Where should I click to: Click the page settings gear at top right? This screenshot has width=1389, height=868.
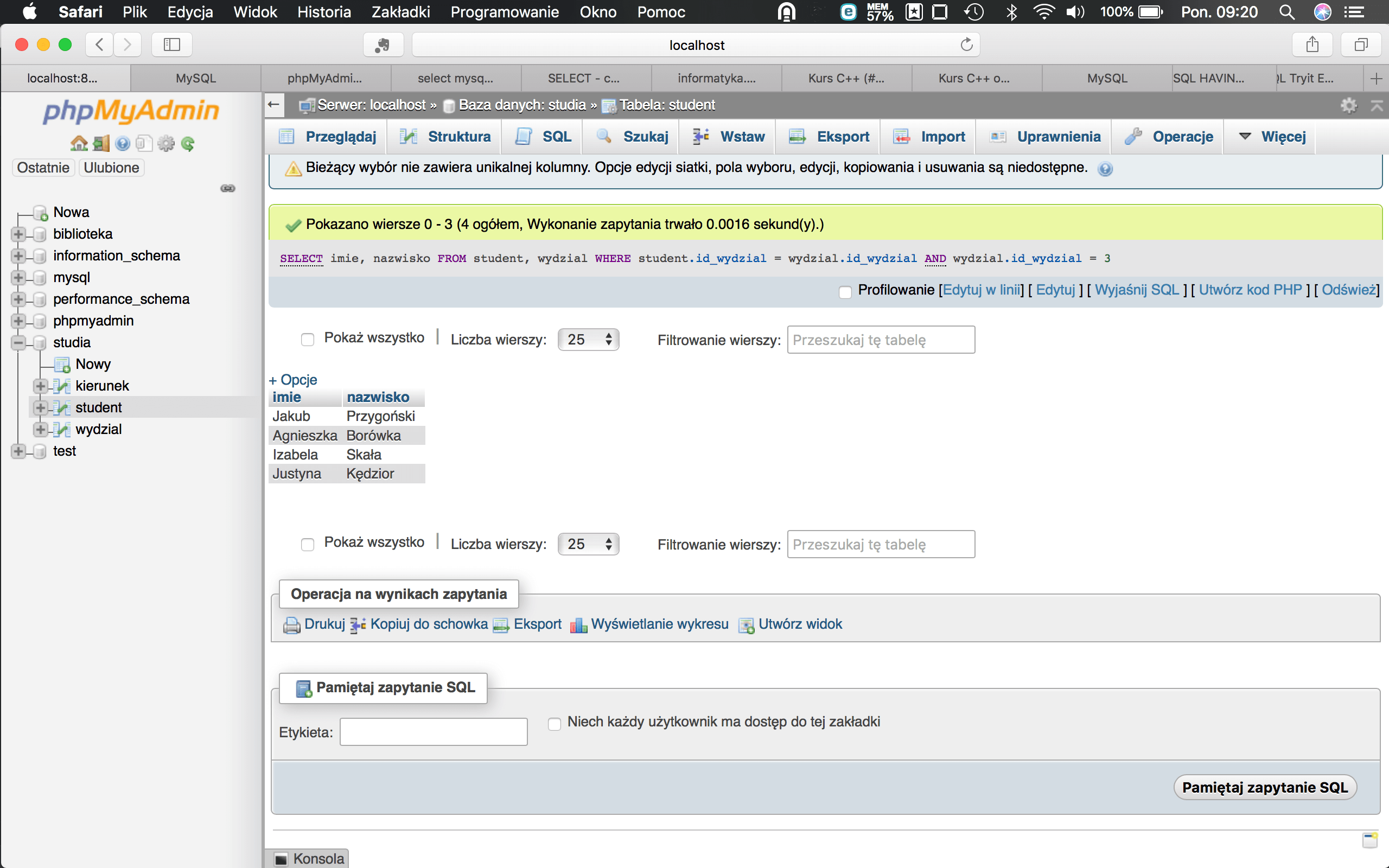pos(1348,105)
